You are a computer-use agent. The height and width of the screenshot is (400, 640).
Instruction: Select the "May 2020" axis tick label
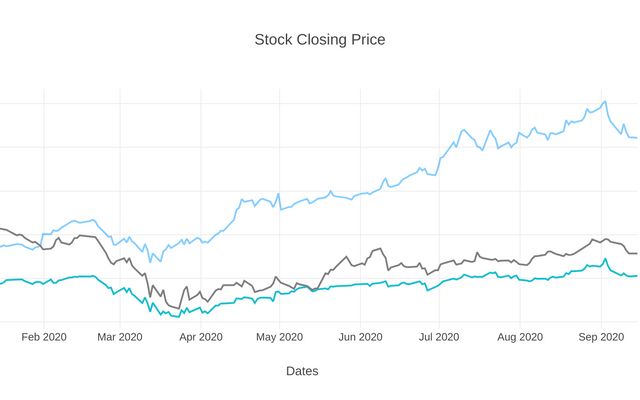(x=279, y=337)
